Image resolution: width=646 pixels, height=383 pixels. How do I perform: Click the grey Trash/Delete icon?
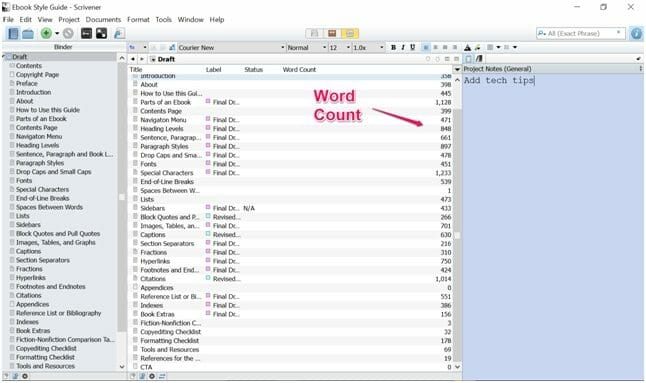(68, 33)
